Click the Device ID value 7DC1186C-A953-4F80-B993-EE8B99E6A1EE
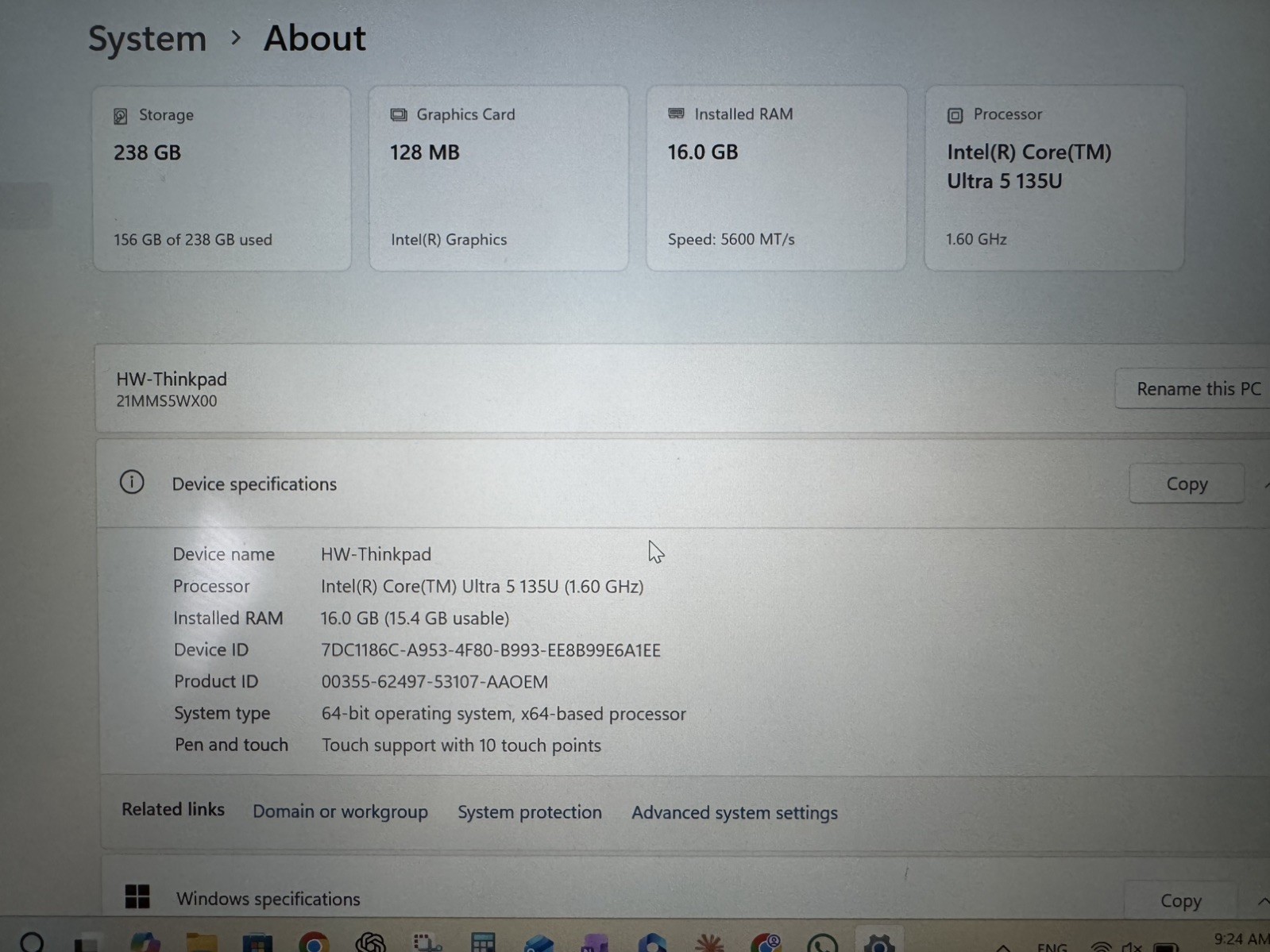This screenshot has height=952, width=1270. pos(491,649)
